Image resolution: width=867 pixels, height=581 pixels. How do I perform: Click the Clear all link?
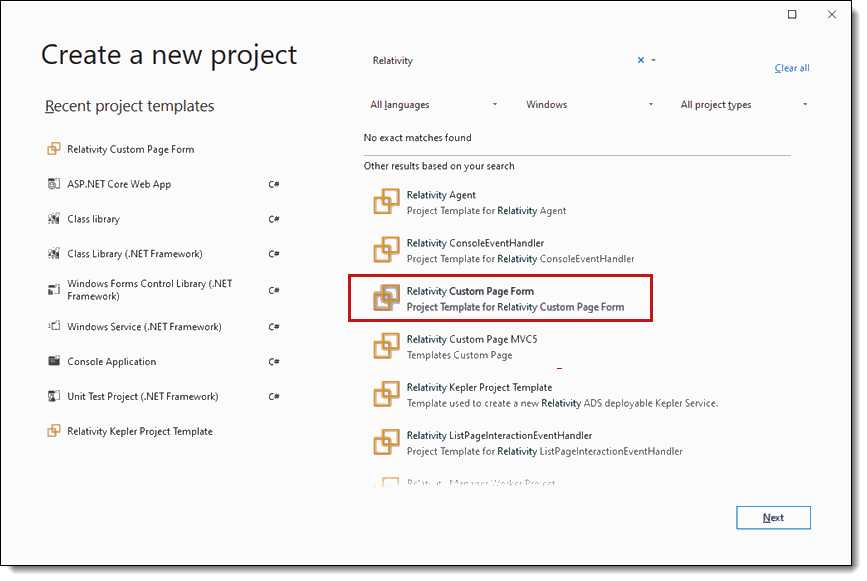tap(792, 68)
